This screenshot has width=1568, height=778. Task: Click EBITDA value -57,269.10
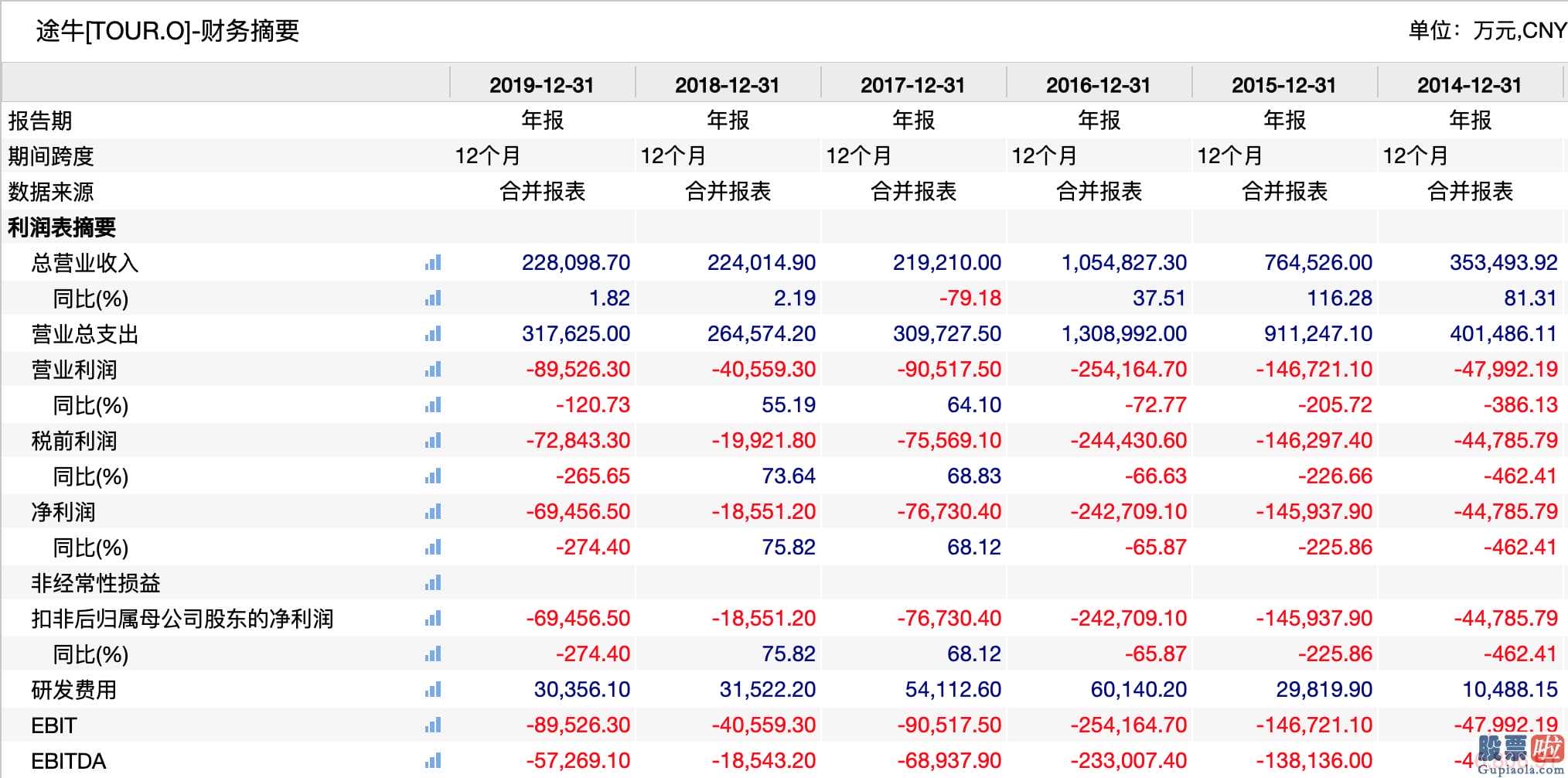pos(578,761)
